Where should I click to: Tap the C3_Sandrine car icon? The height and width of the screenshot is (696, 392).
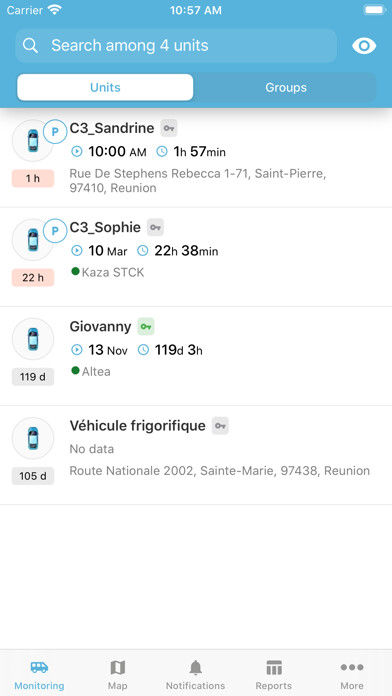tap(33, 140)
